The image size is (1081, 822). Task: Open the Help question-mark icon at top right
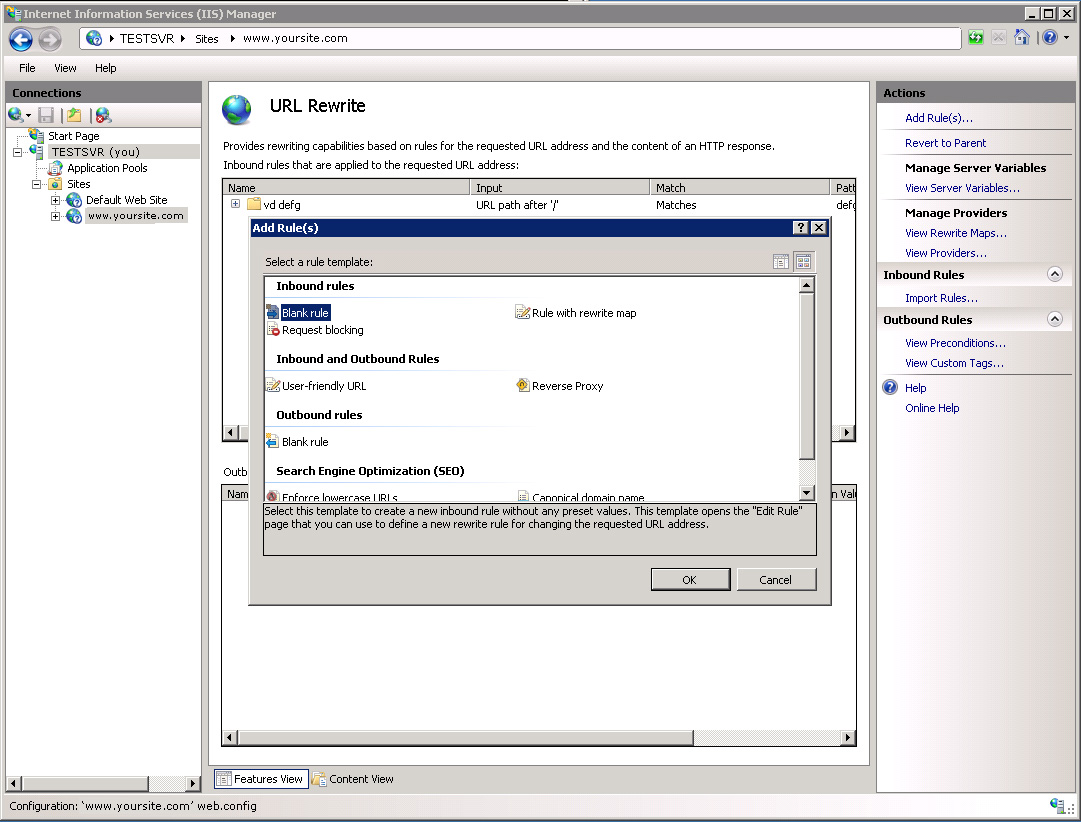[1049, 38]
